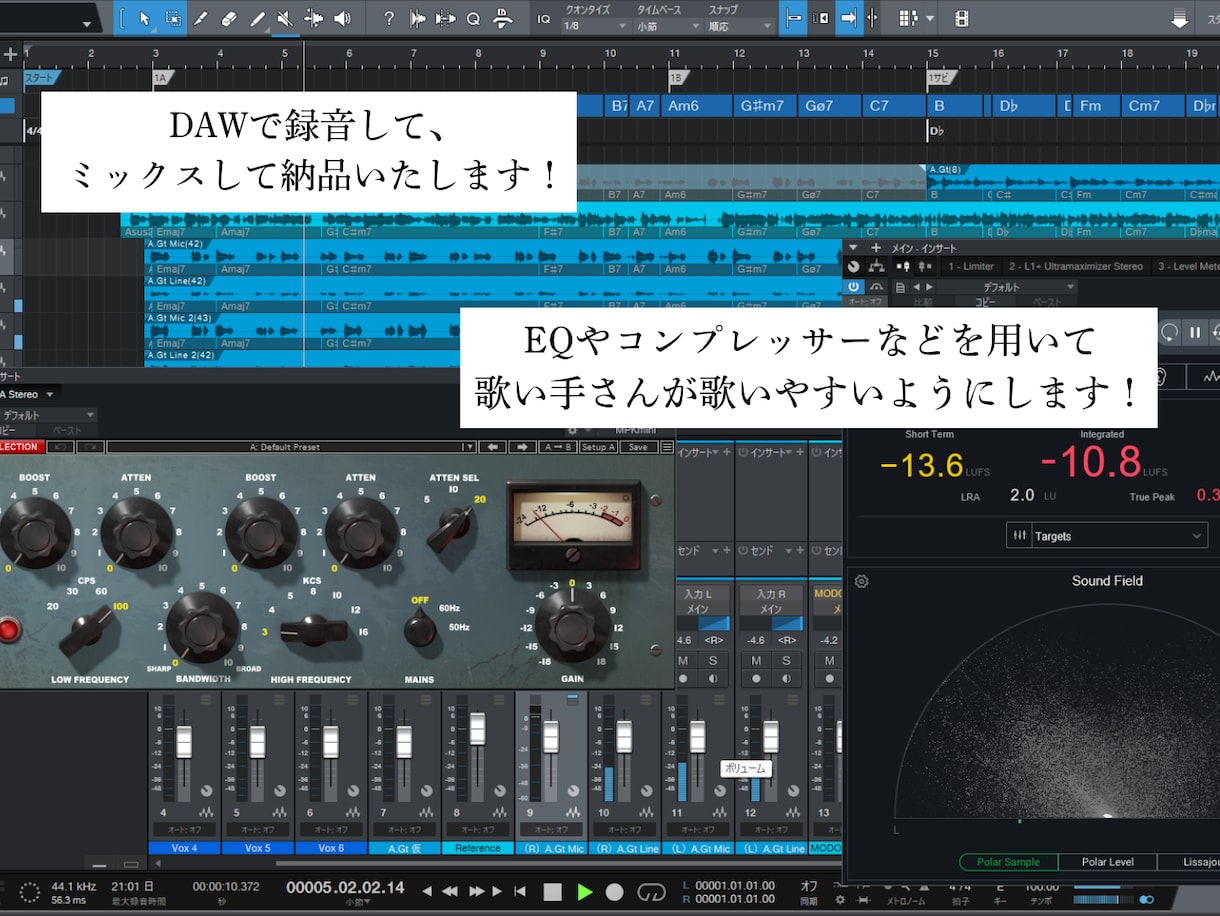This screenshot has width=1220, height=916.
Task: Select the Range tool
Action: click(x=173, y=18)
